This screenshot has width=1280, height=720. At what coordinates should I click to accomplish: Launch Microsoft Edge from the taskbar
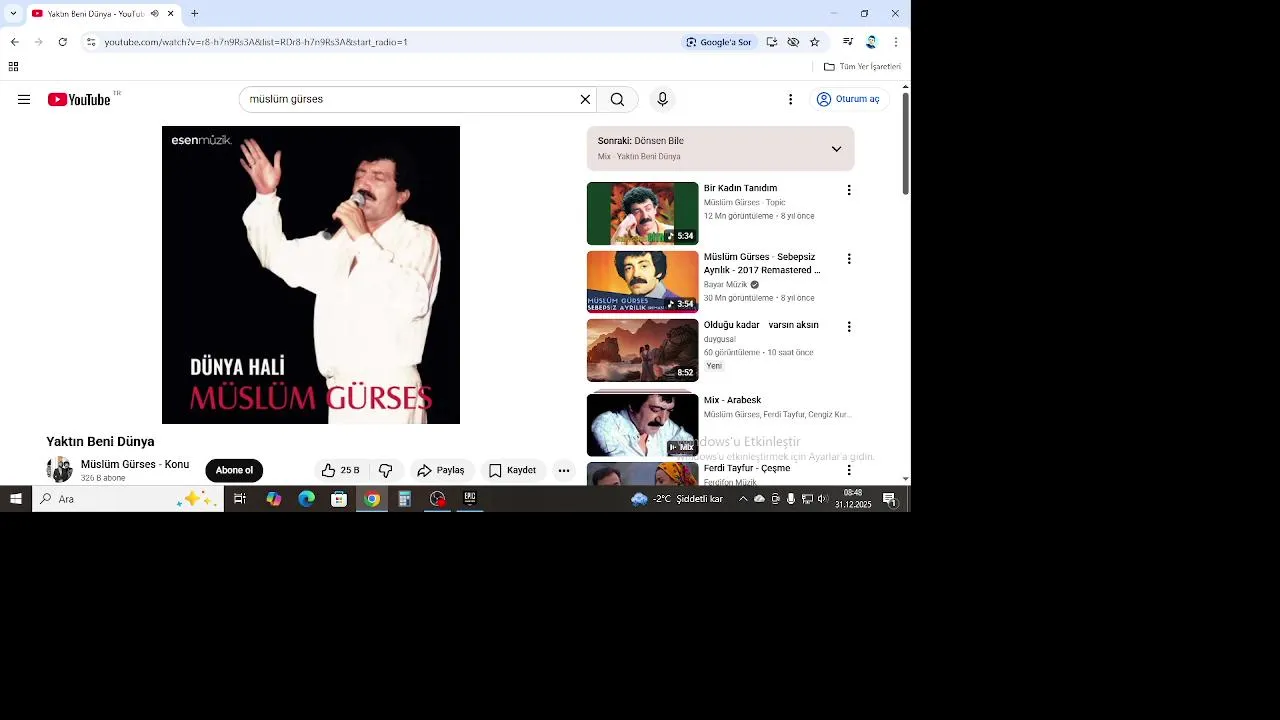[x=306, y=499]
